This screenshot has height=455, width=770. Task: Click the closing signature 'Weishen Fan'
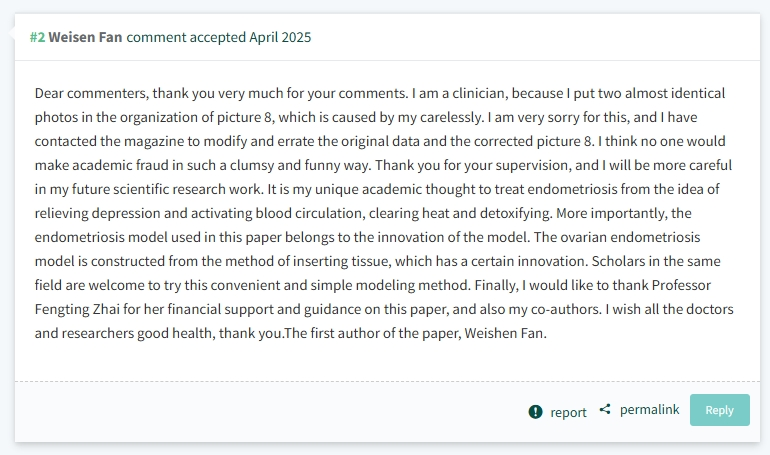(505, 333)
